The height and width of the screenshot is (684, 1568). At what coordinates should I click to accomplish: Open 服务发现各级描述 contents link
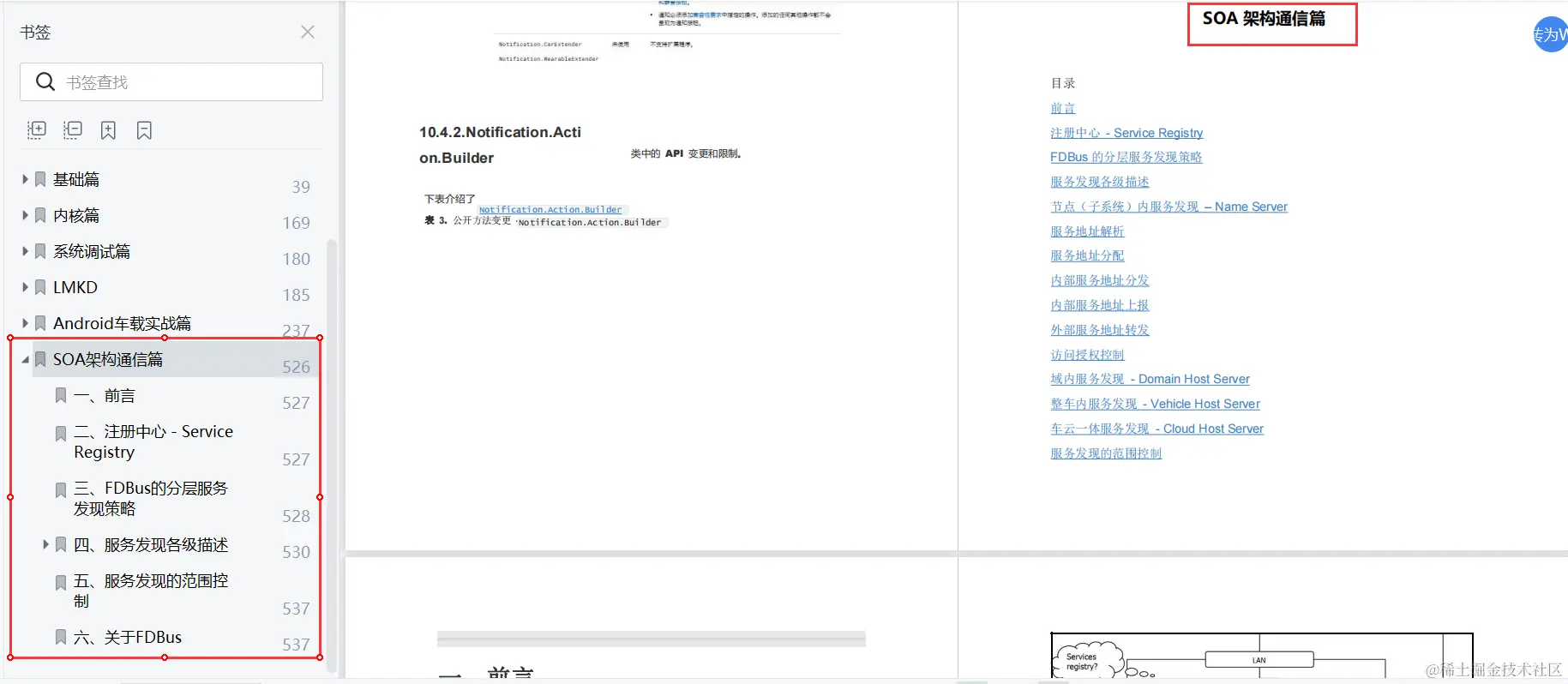pos(1099,182)
